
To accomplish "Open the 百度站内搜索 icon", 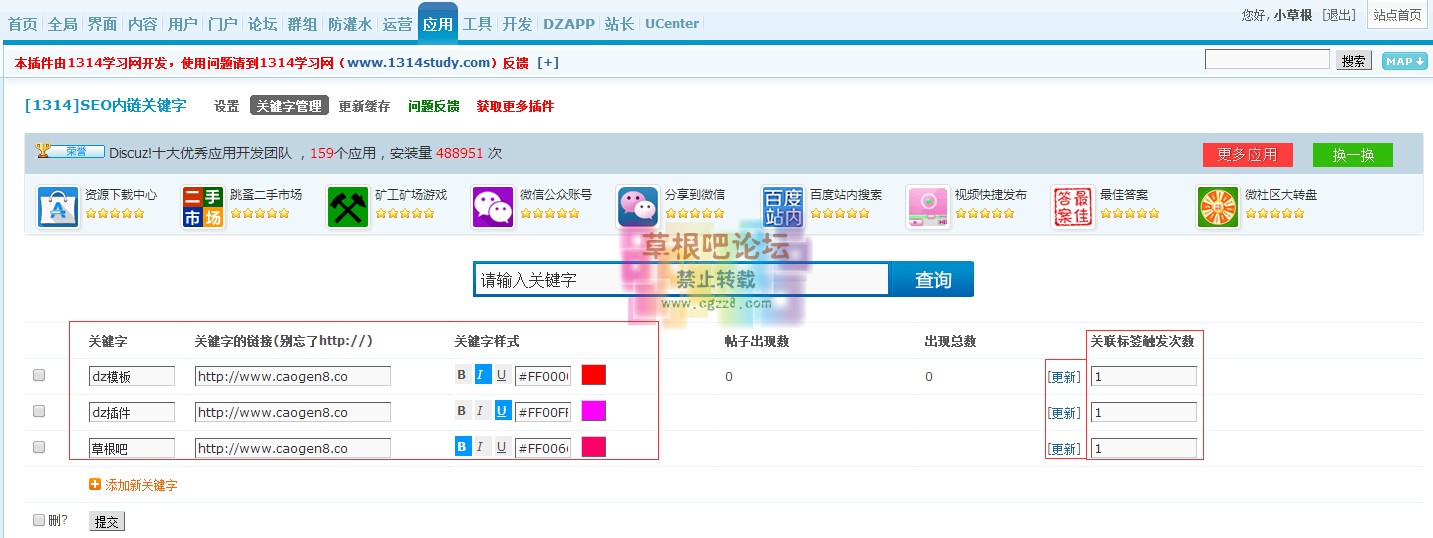I will (x=783, y=207).
